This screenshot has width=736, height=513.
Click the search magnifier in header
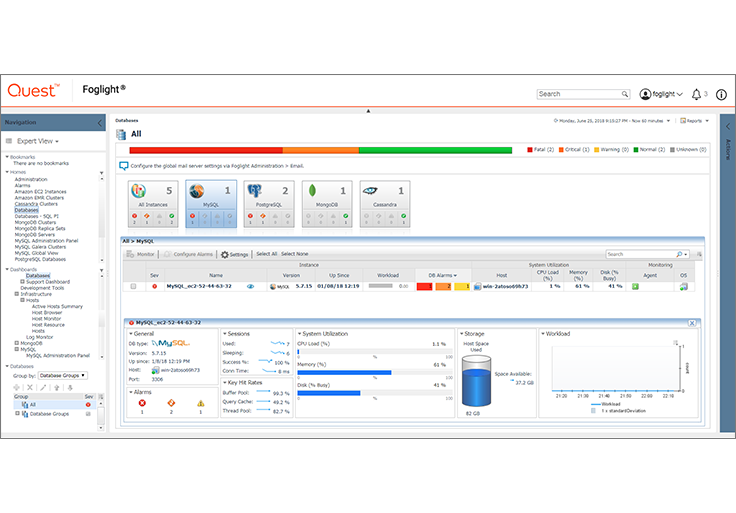pos(625,94)
